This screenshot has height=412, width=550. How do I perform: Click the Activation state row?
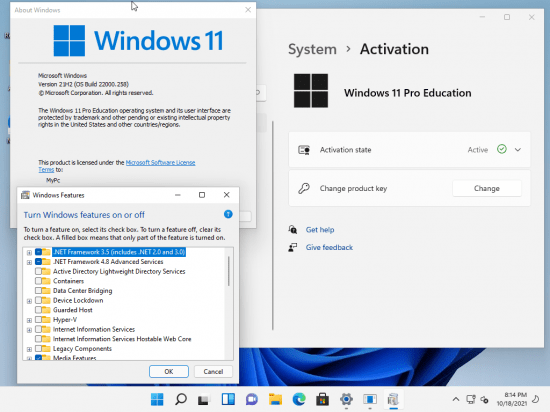point(409,150)
